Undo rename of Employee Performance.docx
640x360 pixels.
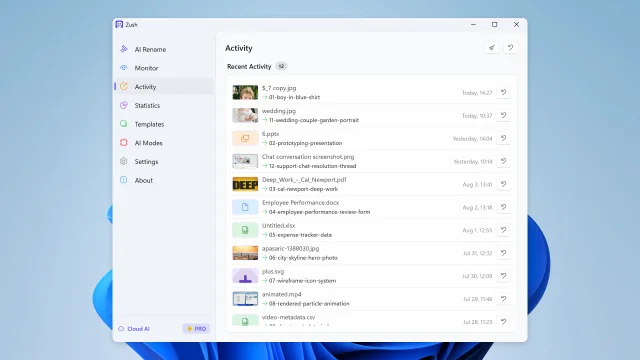(x=504, y=207)
